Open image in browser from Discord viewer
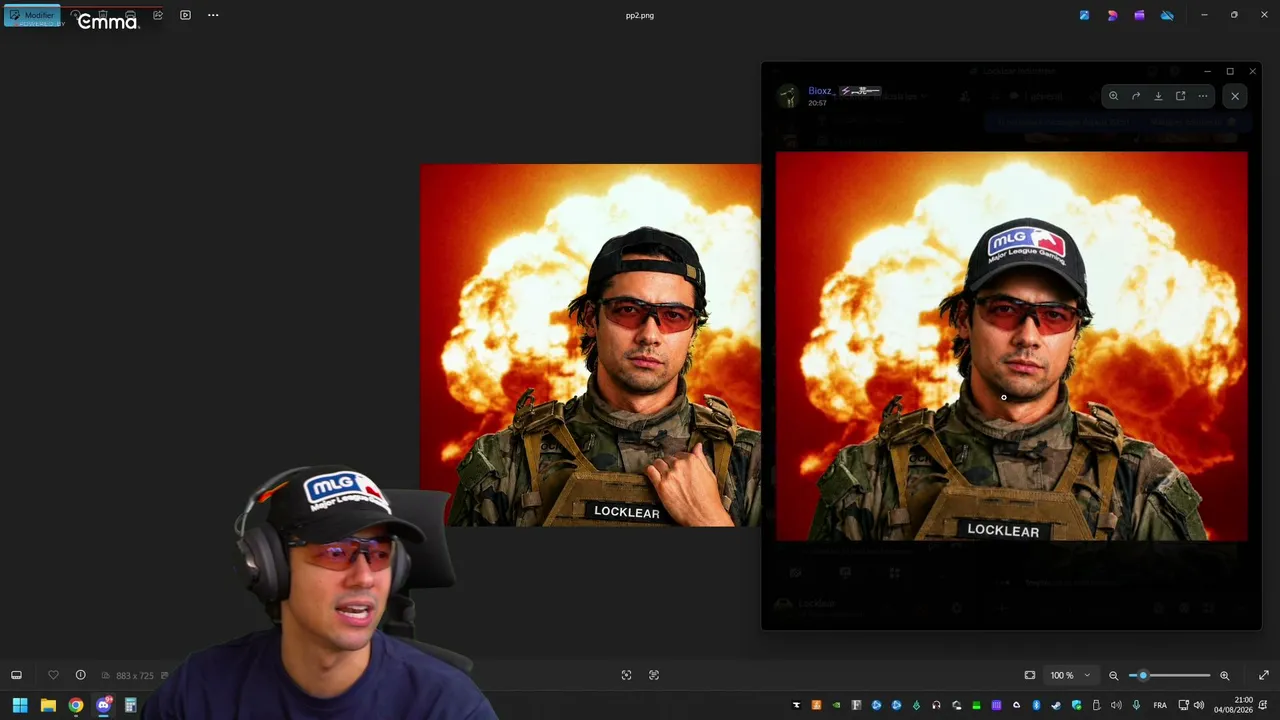This screenshot has width=1280, height=720. [1180, 96]
